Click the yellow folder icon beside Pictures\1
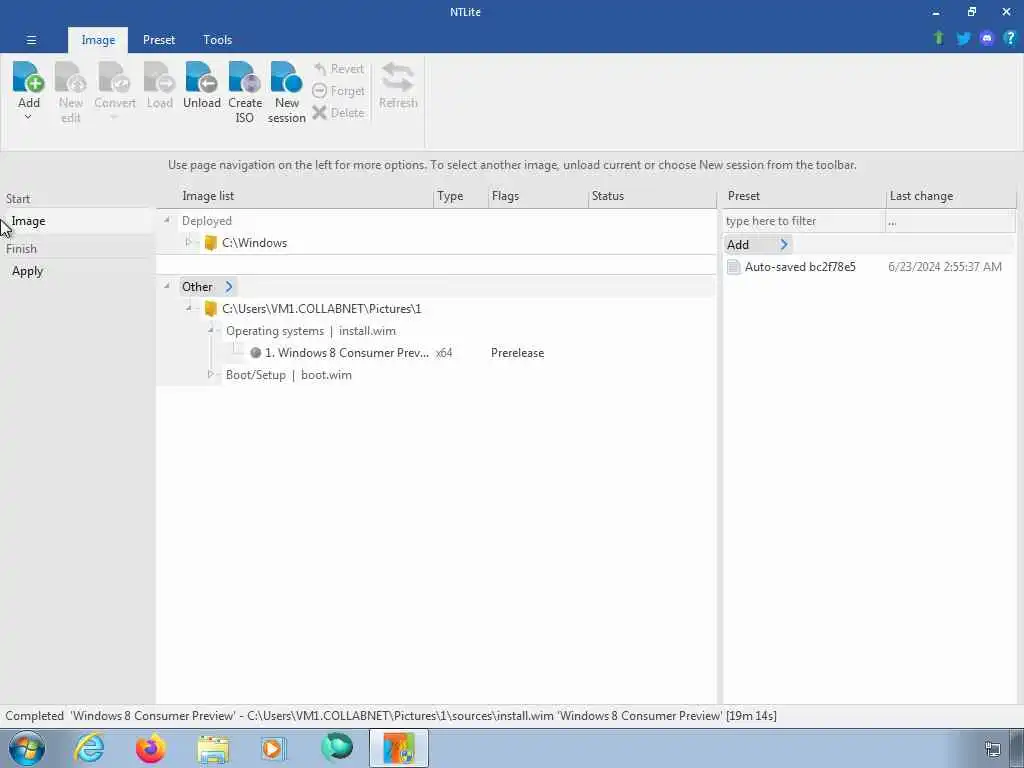The image size is (1024, 768). click(x=210, y=309)
